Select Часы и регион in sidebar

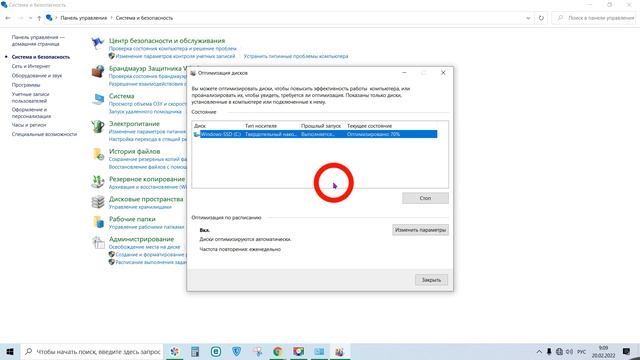coord(29,125)
